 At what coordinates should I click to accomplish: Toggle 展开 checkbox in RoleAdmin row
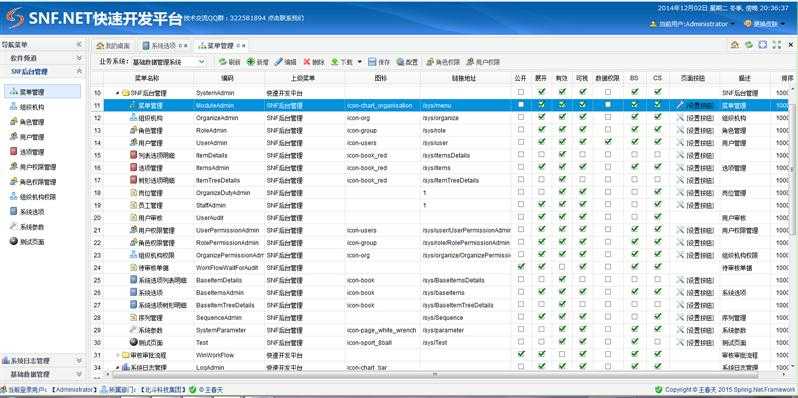pyautogui.click(x=542, y=129)
